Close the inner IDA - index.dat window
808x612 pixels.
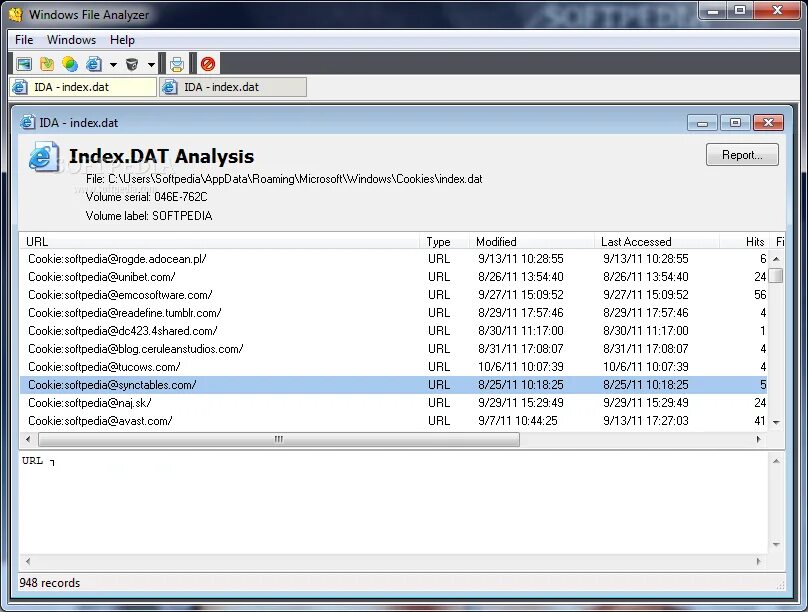[768, 123]
